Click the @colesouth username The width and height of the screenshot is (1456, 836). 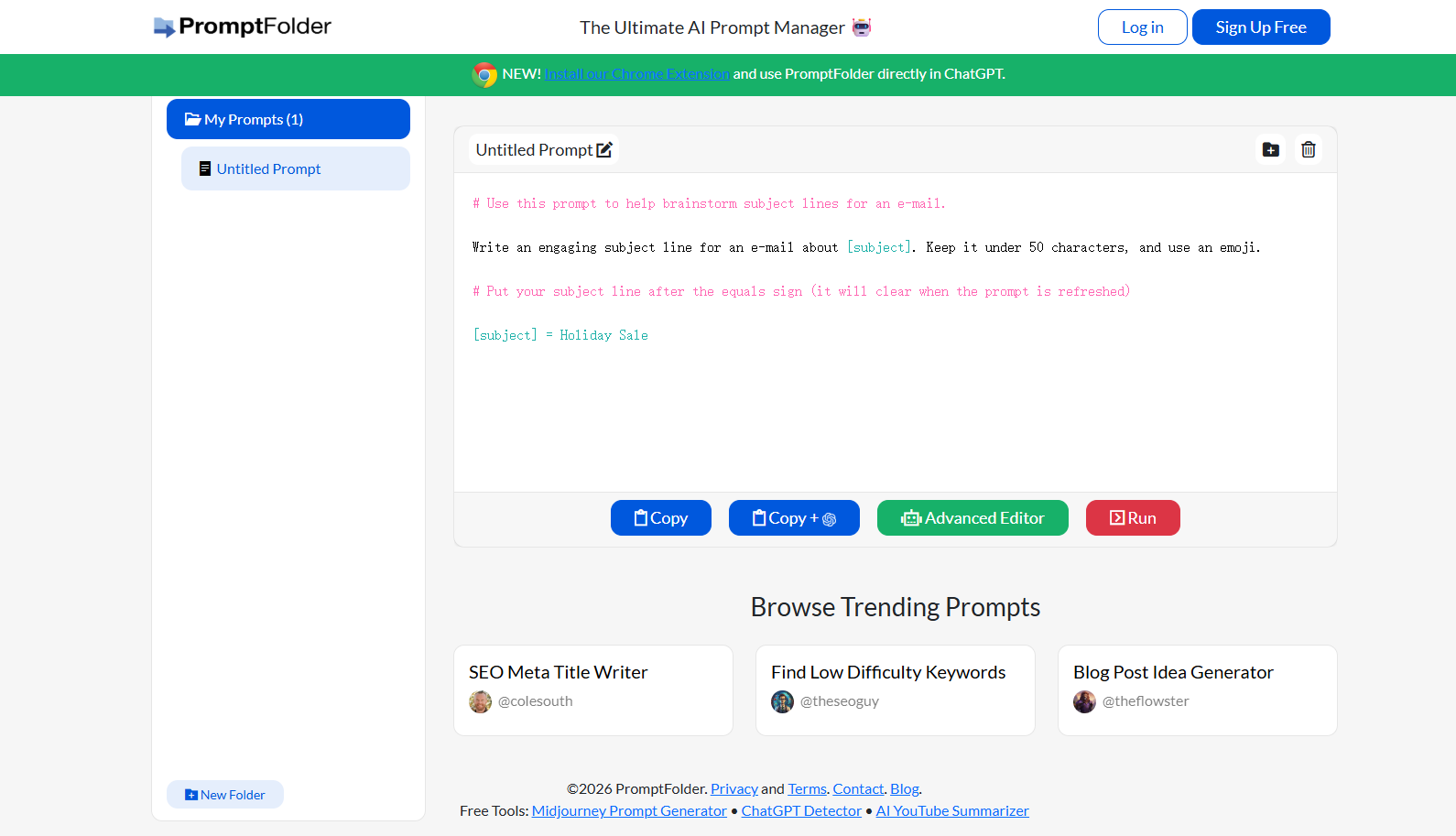pyautogui.click(x=535, y=701)
